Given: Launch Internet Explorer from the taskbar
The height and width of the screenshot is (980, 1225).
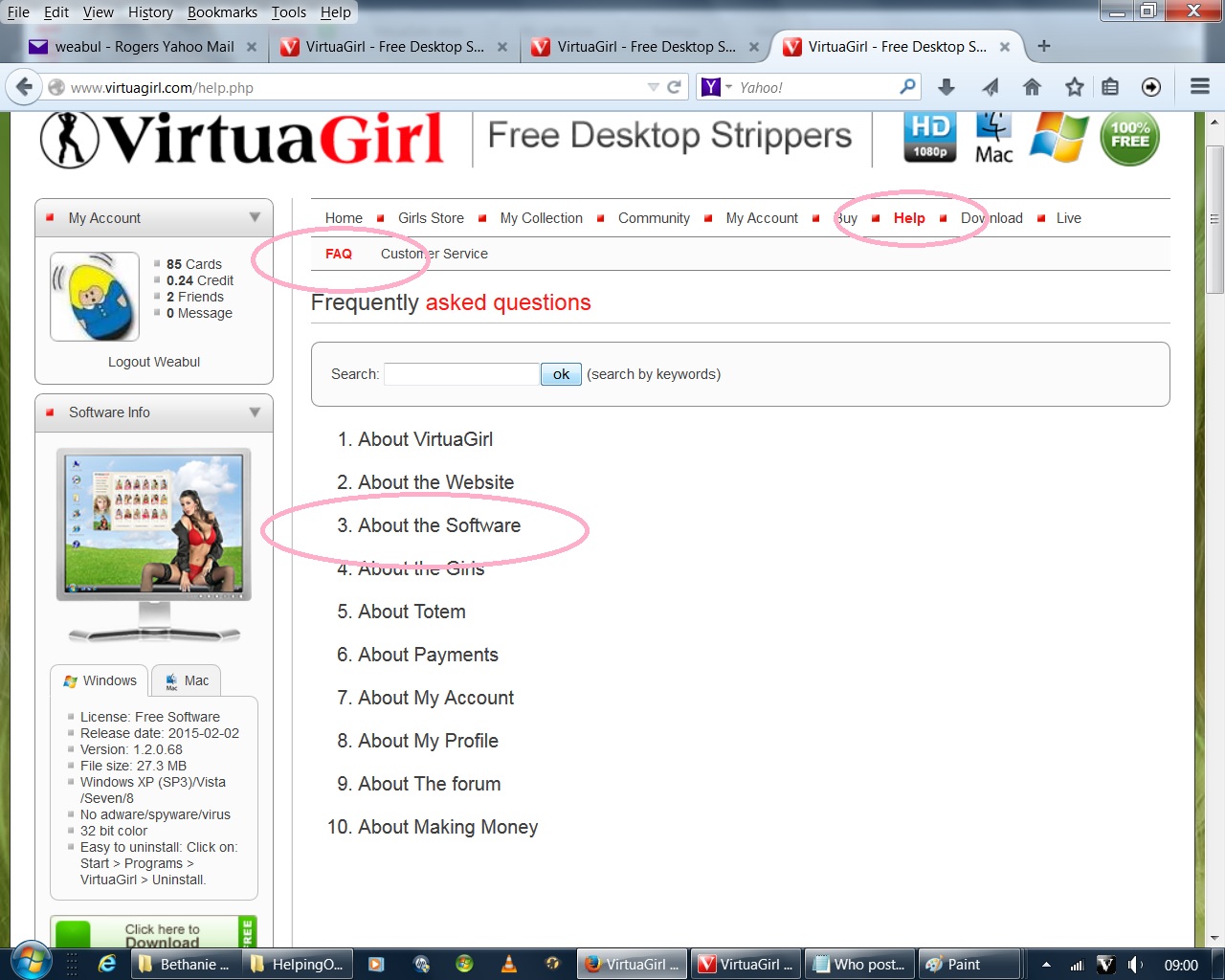Looking at the screenshot, I should [107, 964].
